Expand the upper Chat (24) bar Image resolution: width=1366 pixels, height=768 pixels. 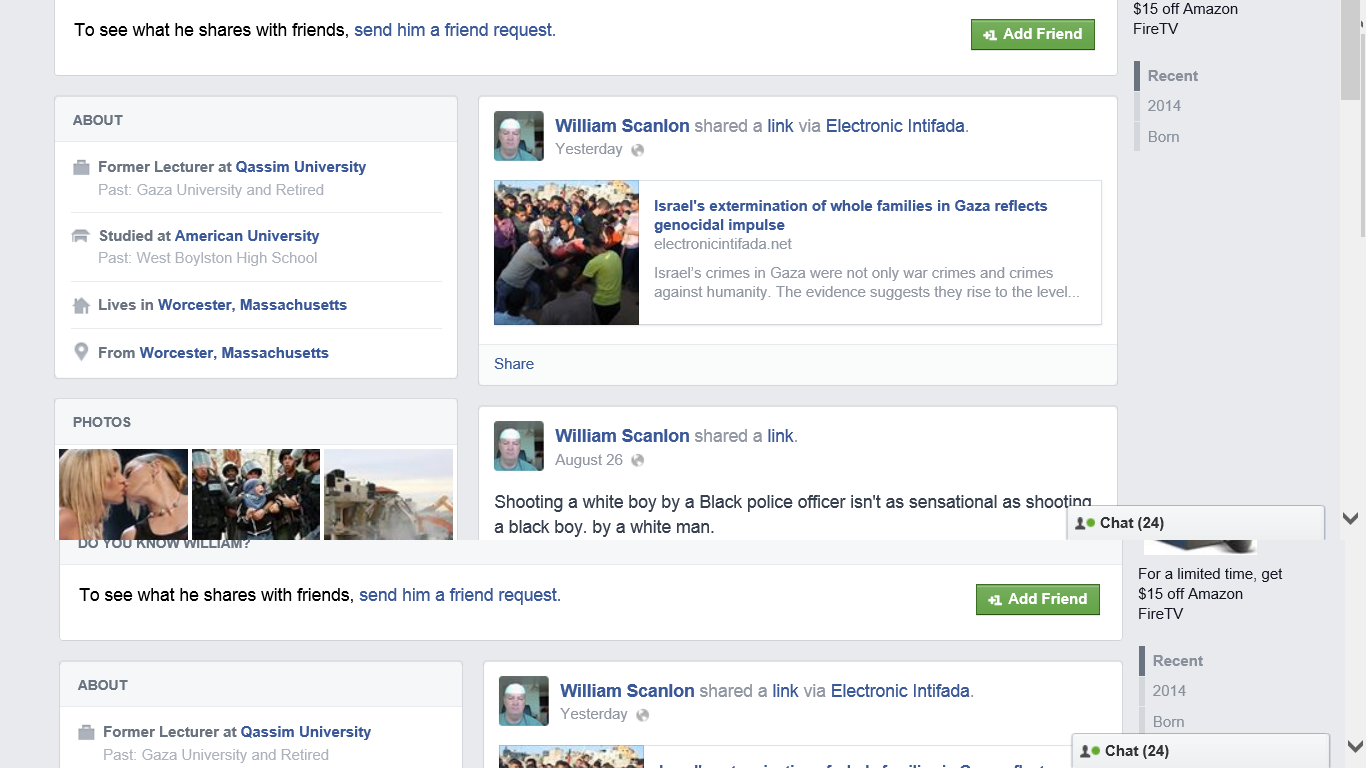1196,523
